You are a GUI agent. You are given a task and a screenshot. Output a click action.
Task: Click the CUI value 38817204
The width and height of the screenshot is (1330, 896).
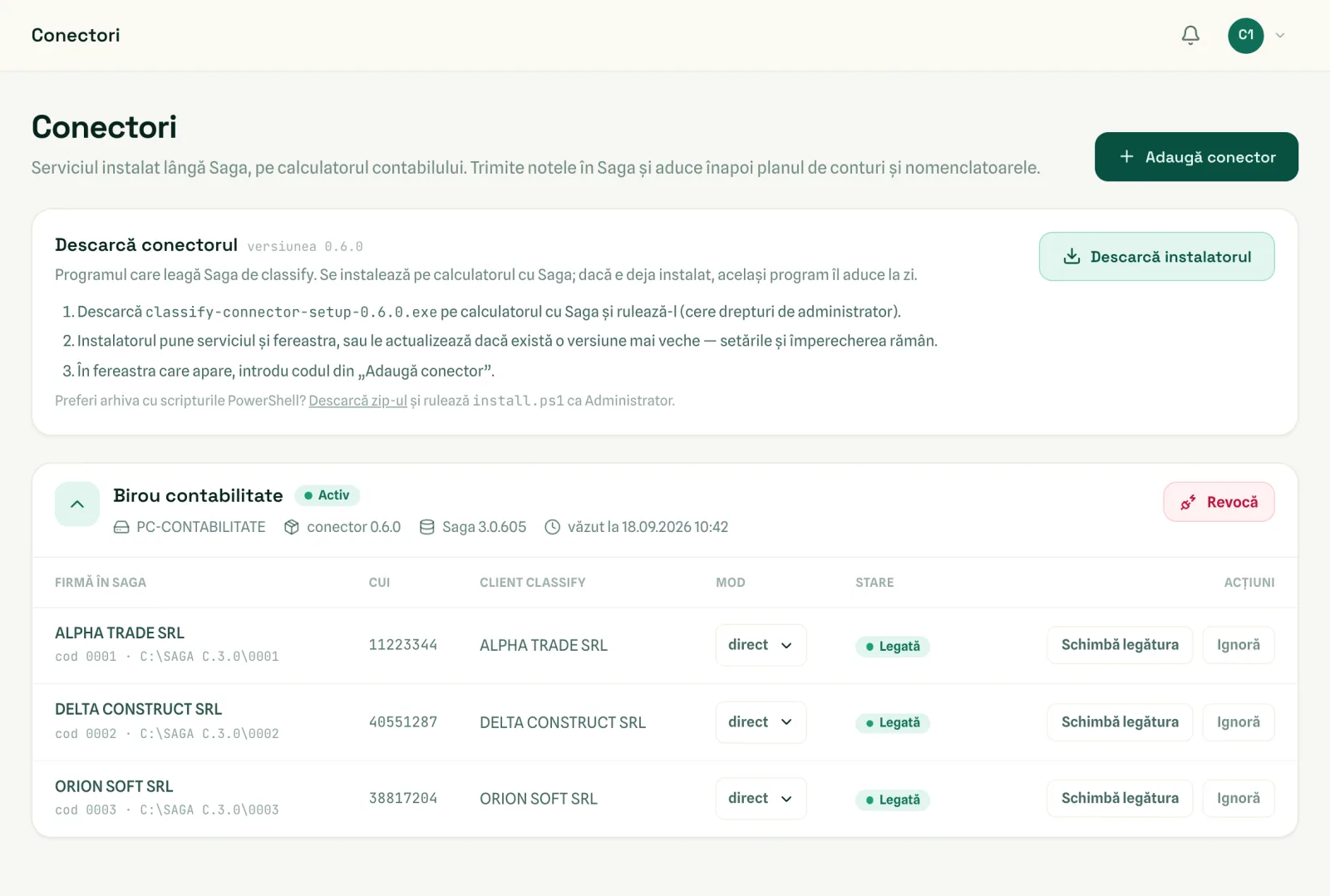(403, 799)
